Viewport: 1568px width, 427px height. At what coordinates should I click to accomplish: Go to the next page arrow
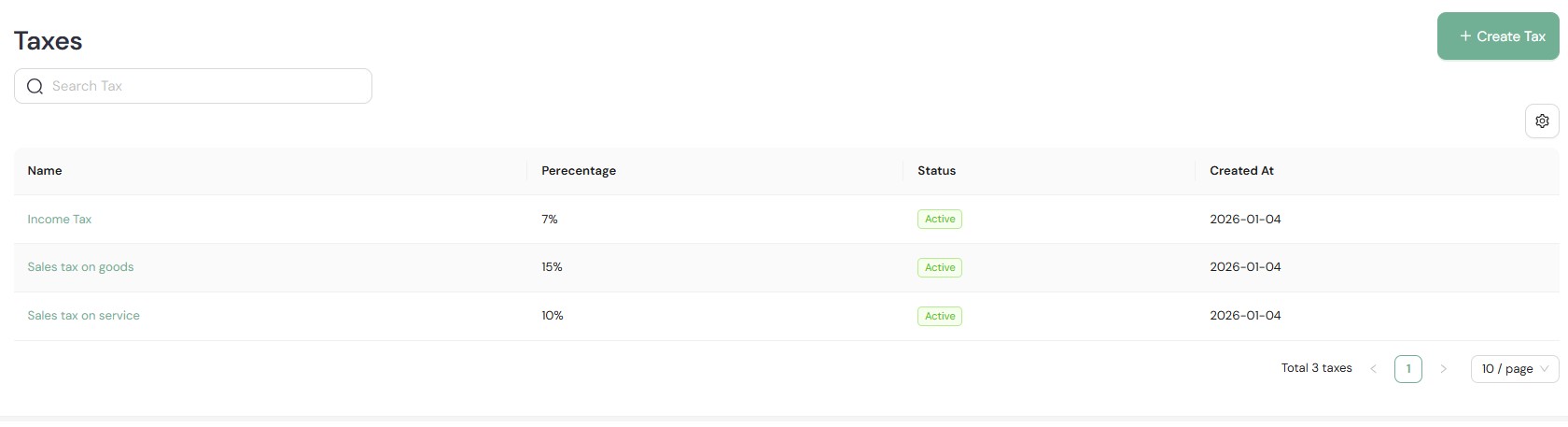pyautogui.click(x=1443, y=369)
